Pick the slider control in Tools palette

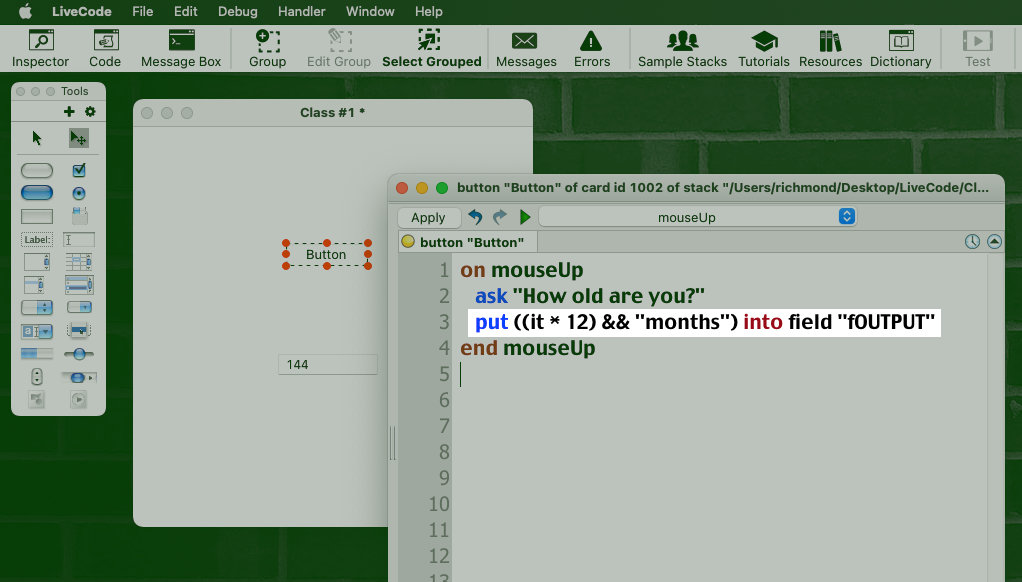pos(79,354)
